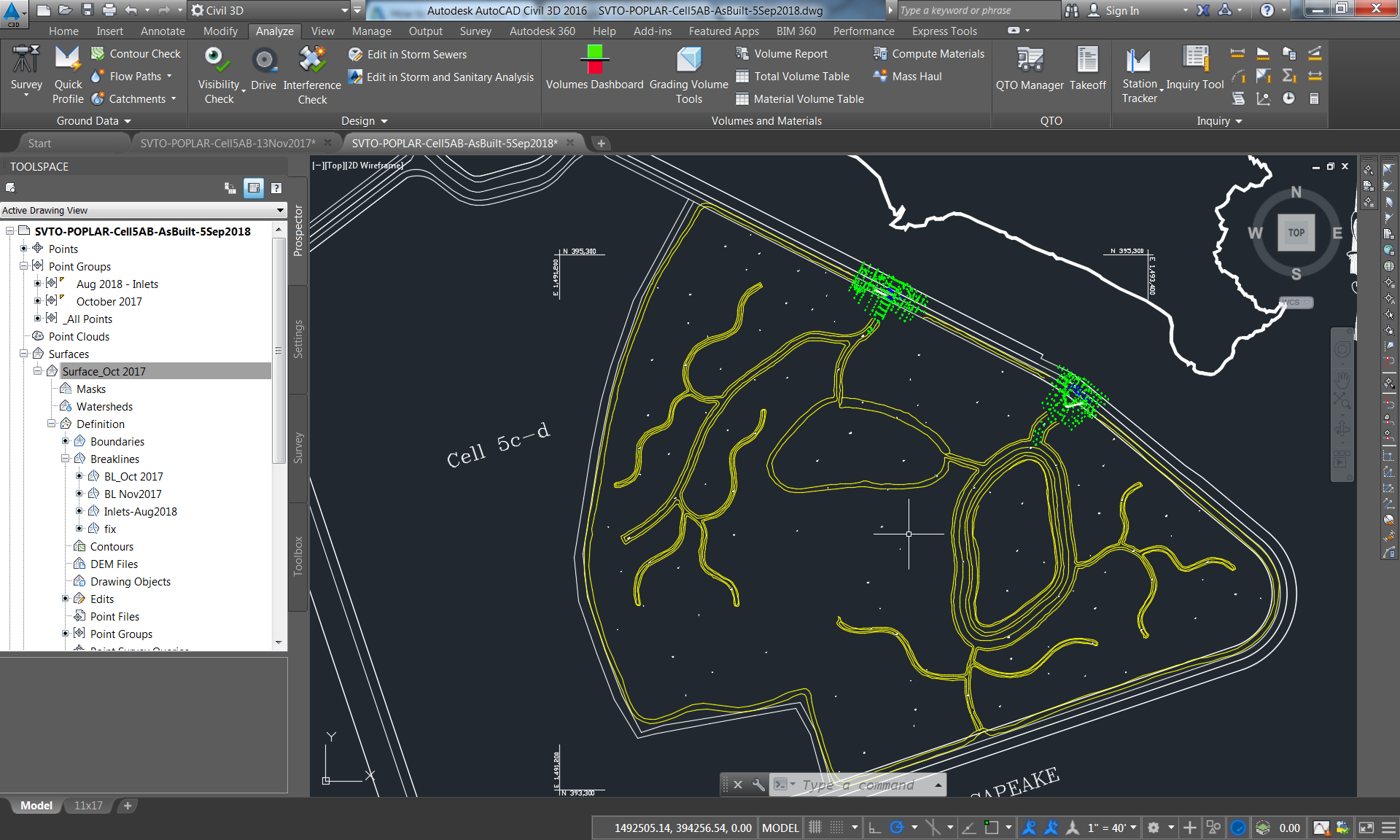Toggle ortho mode in status bar

(874, 828)
